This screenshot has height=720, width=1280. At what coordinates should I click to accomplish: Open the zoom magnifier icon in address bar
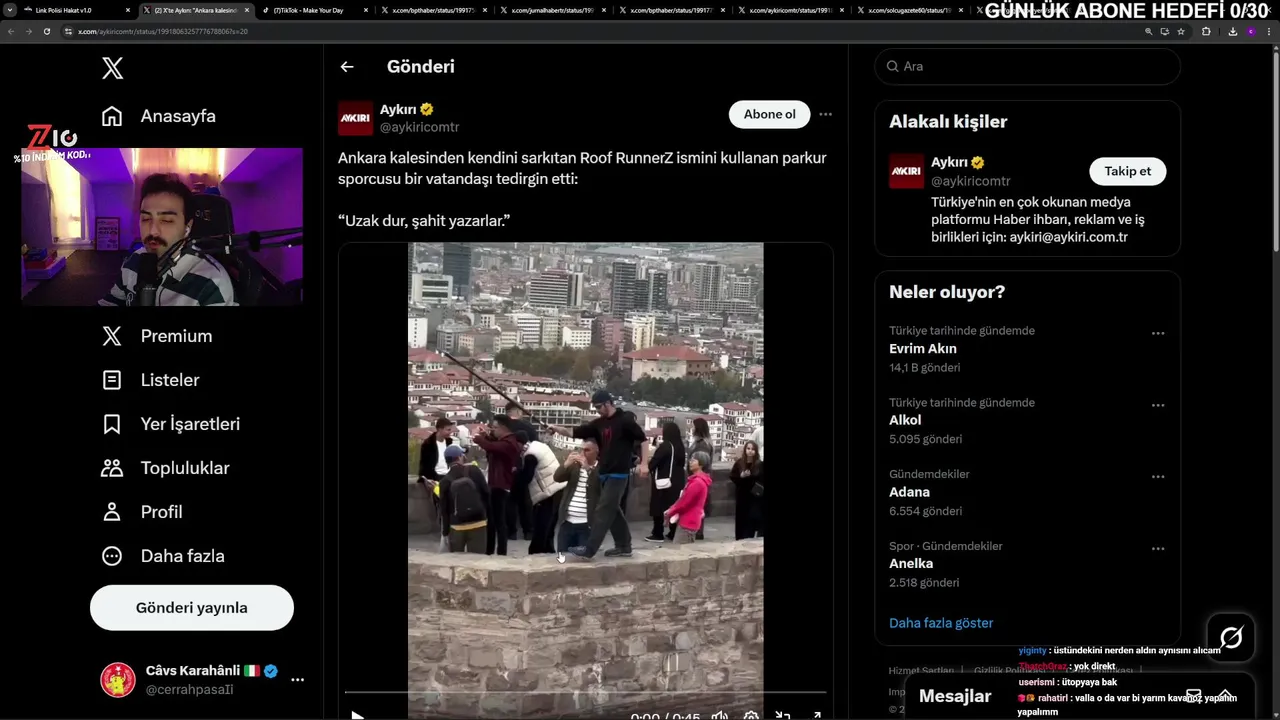click(1148, 31)
